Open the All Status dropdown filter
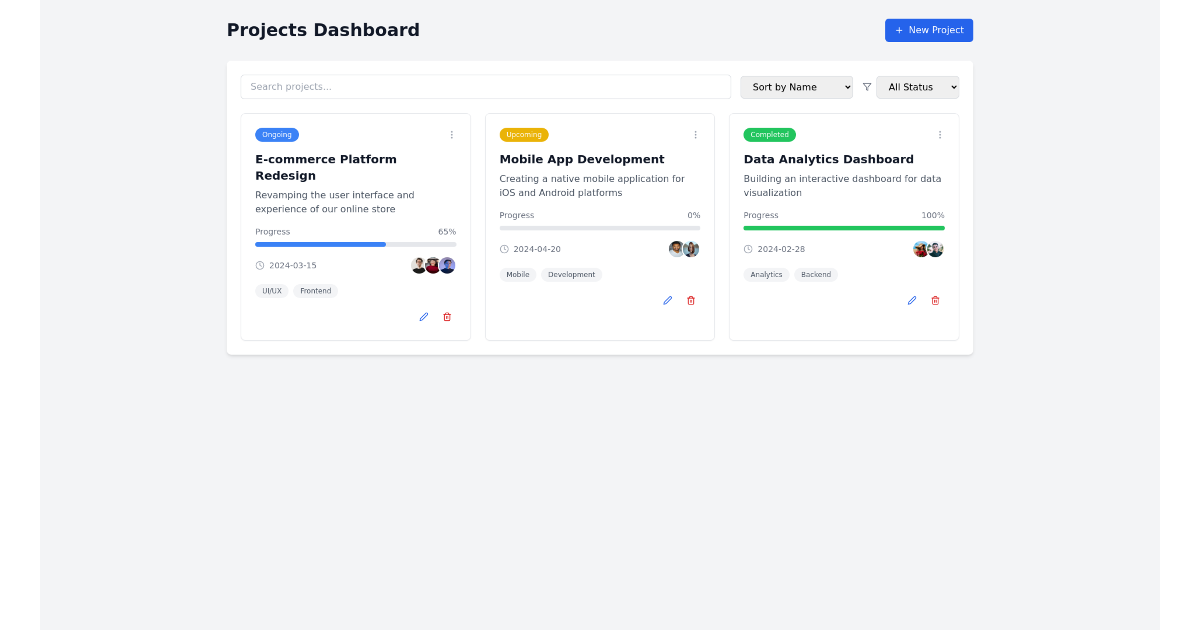The image size is (1200, 630). point(917,87)
